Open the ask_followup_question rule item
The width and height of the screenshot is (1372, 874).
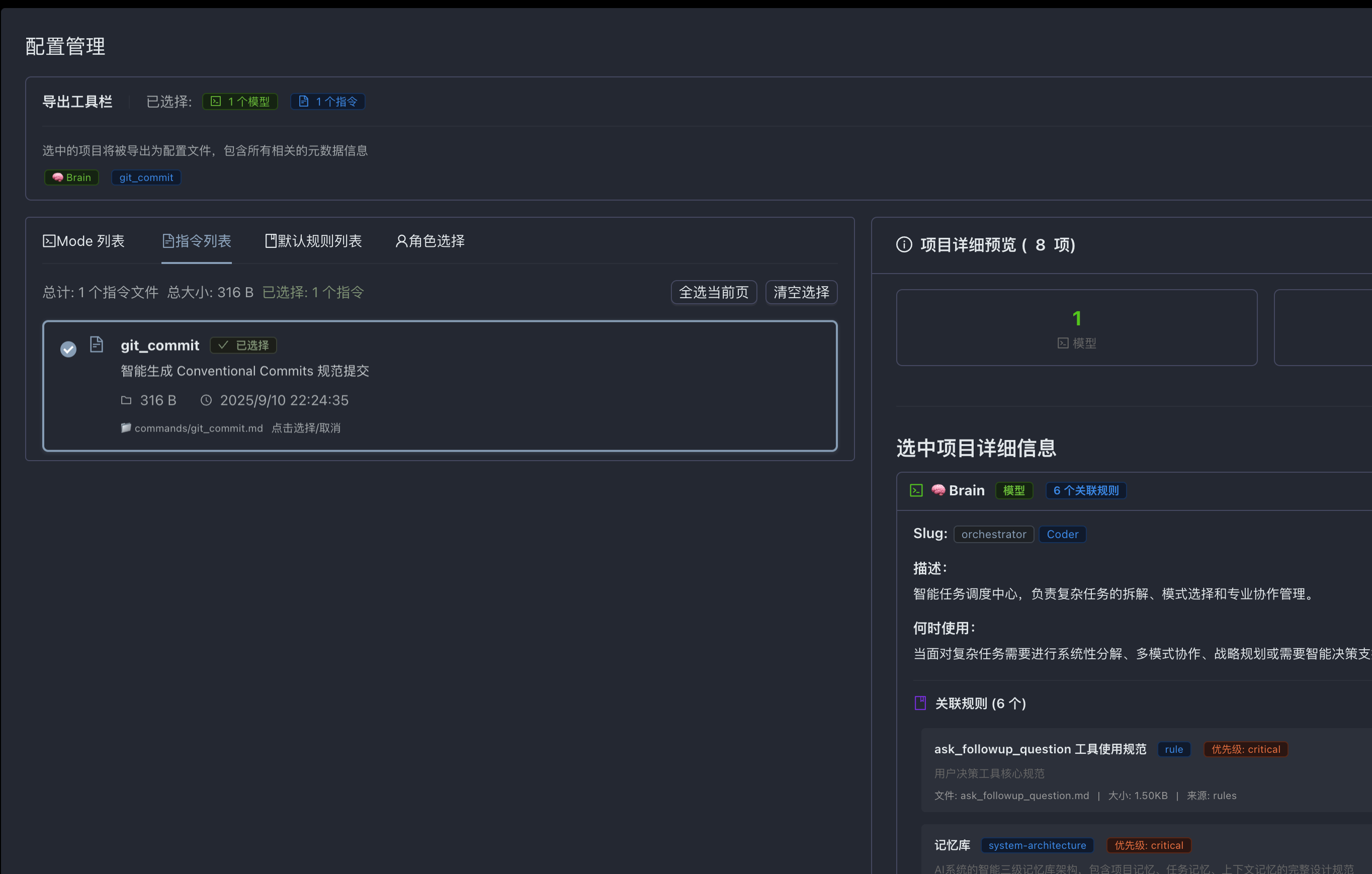[x=1146, y=770]
